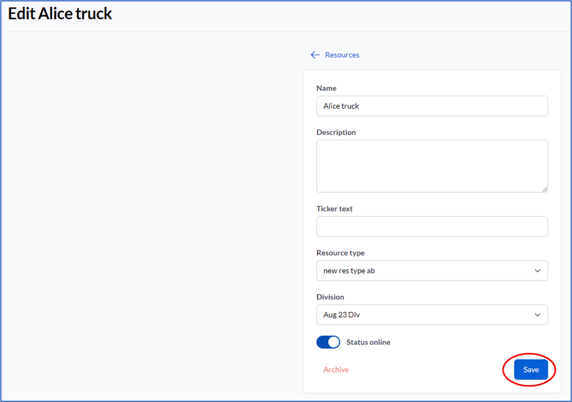The height and width of the screenshot is (402, 572).
Task: Archive this resource via the Archive link
Action: (x=336, y=370)
